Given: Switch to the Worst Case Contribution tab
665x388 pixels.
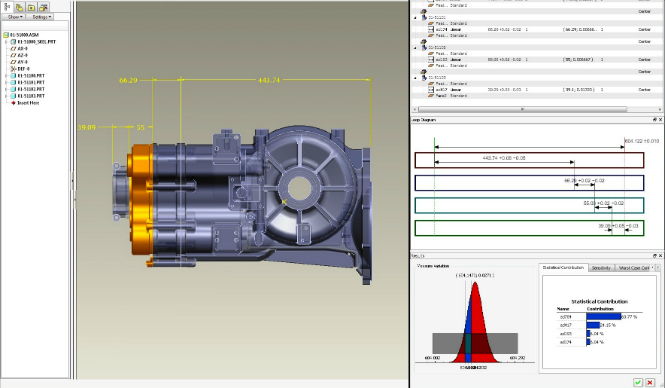Looking at the screenshot, I should pos(634,268).
